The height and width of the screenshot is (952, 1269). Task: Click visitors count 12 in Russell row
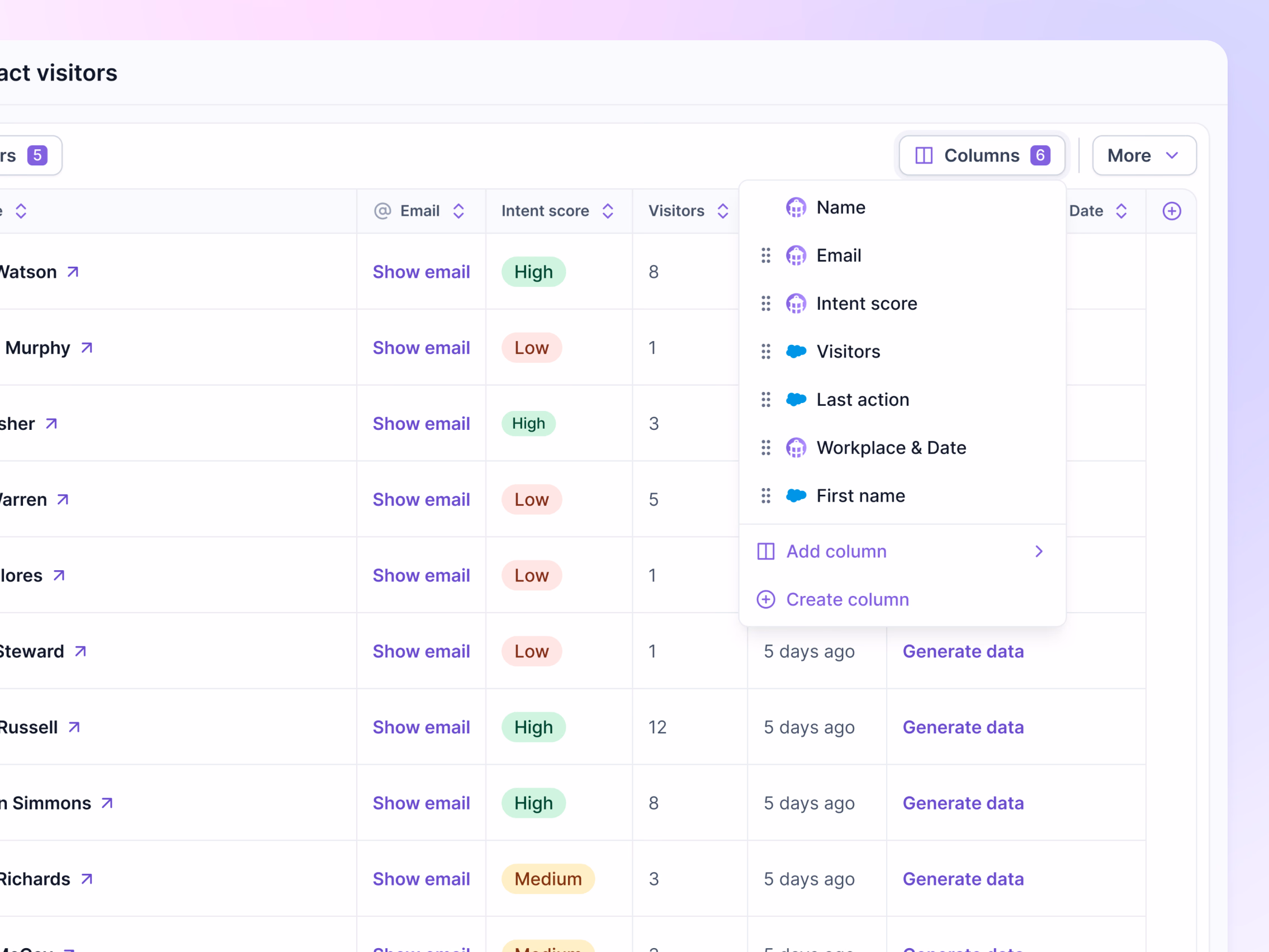coord(657,728)
